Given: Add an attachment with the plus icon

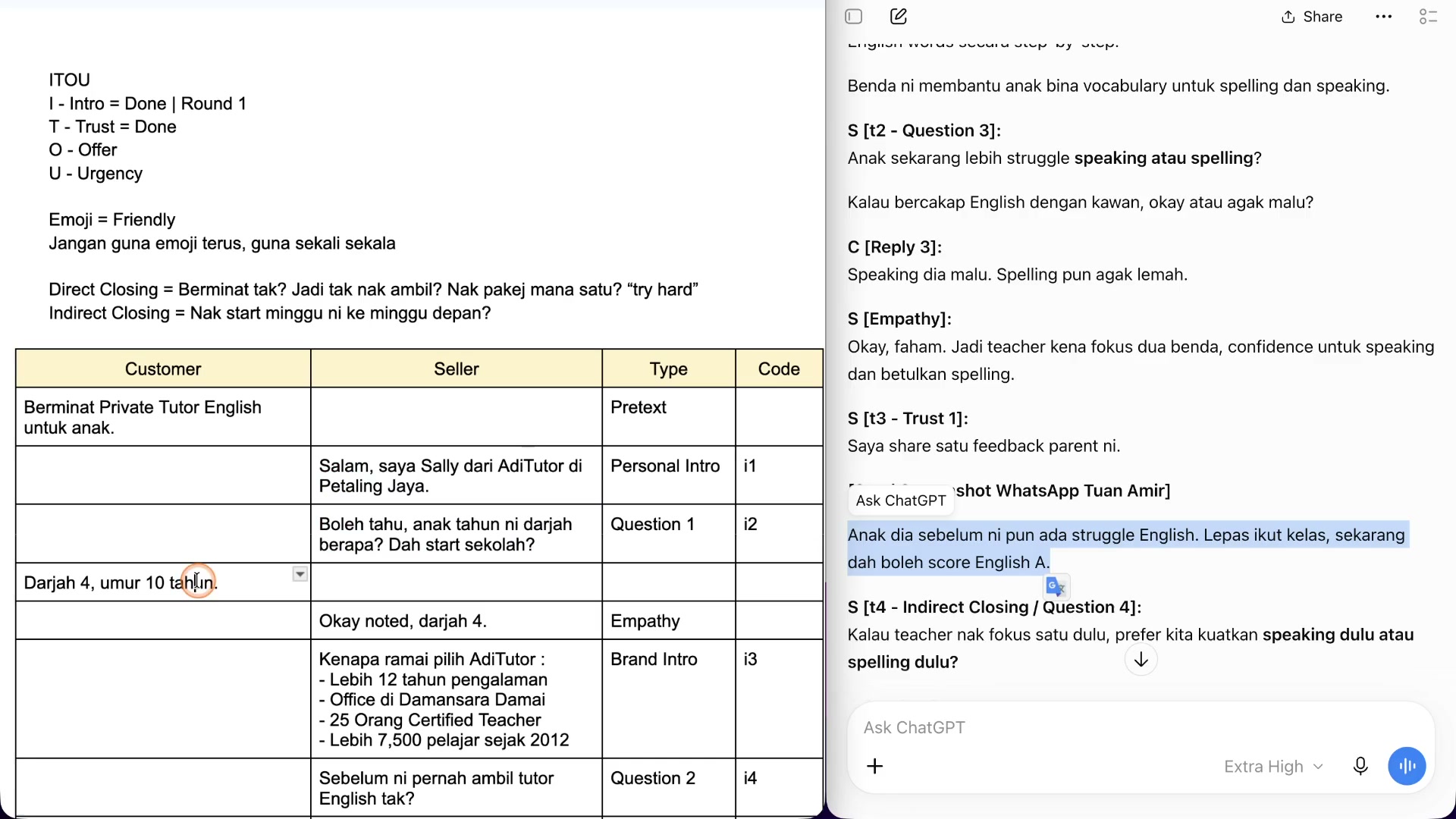Looking at the screenshot, I should pos(875,767).
